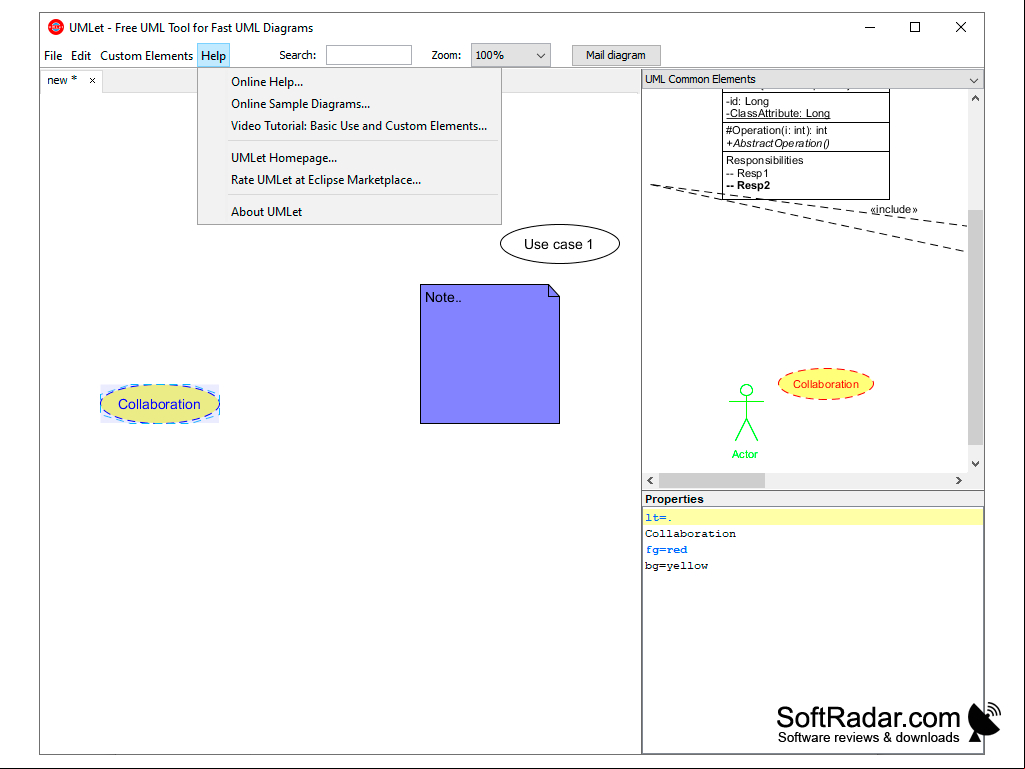Image resolution: width=1025 pixels, height=769 pixels.
Task: Click the lt=. property line
Action: tap(813, 517)
